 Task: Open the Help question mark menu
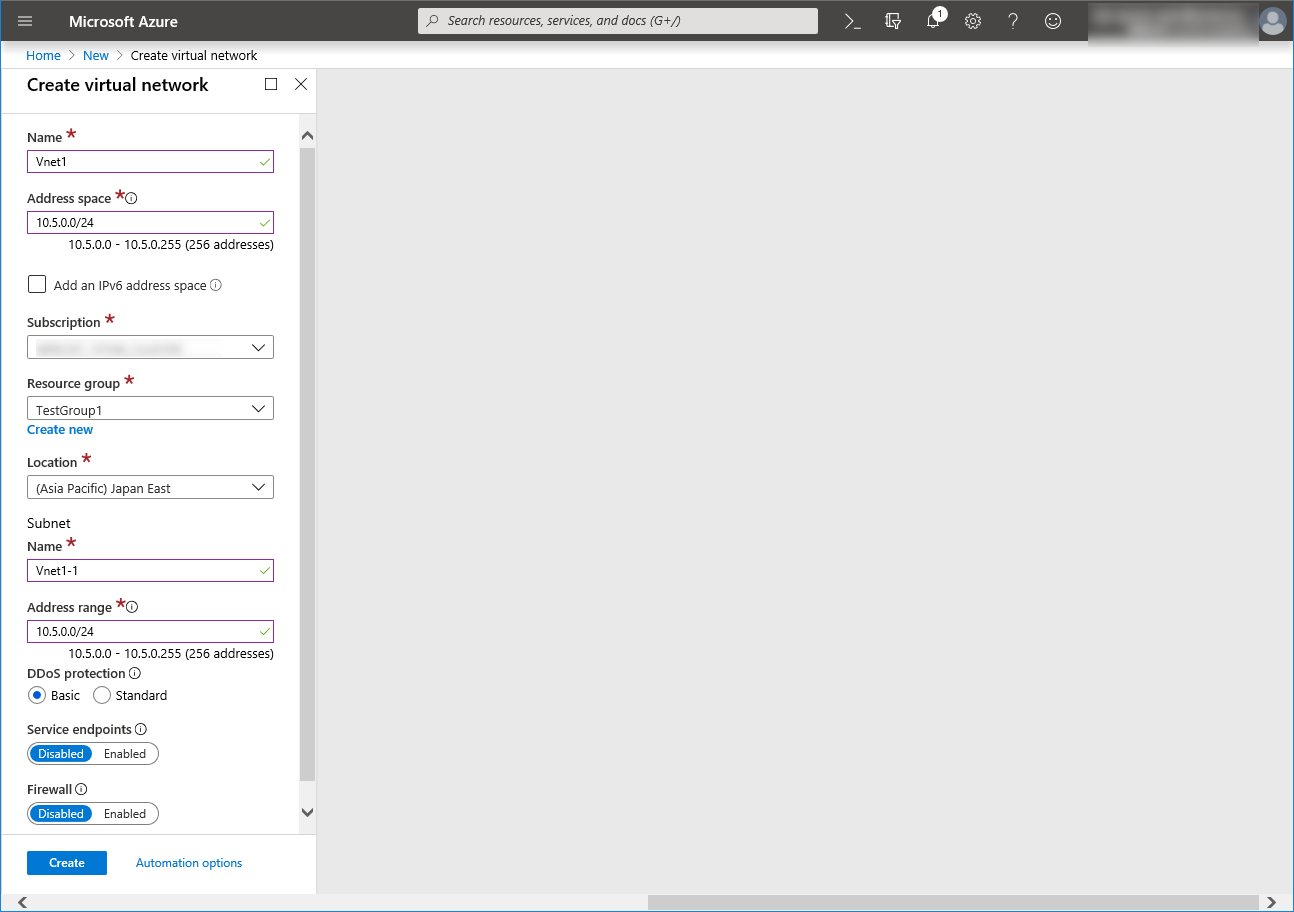pyautogui.click(x=1013, y=21)
